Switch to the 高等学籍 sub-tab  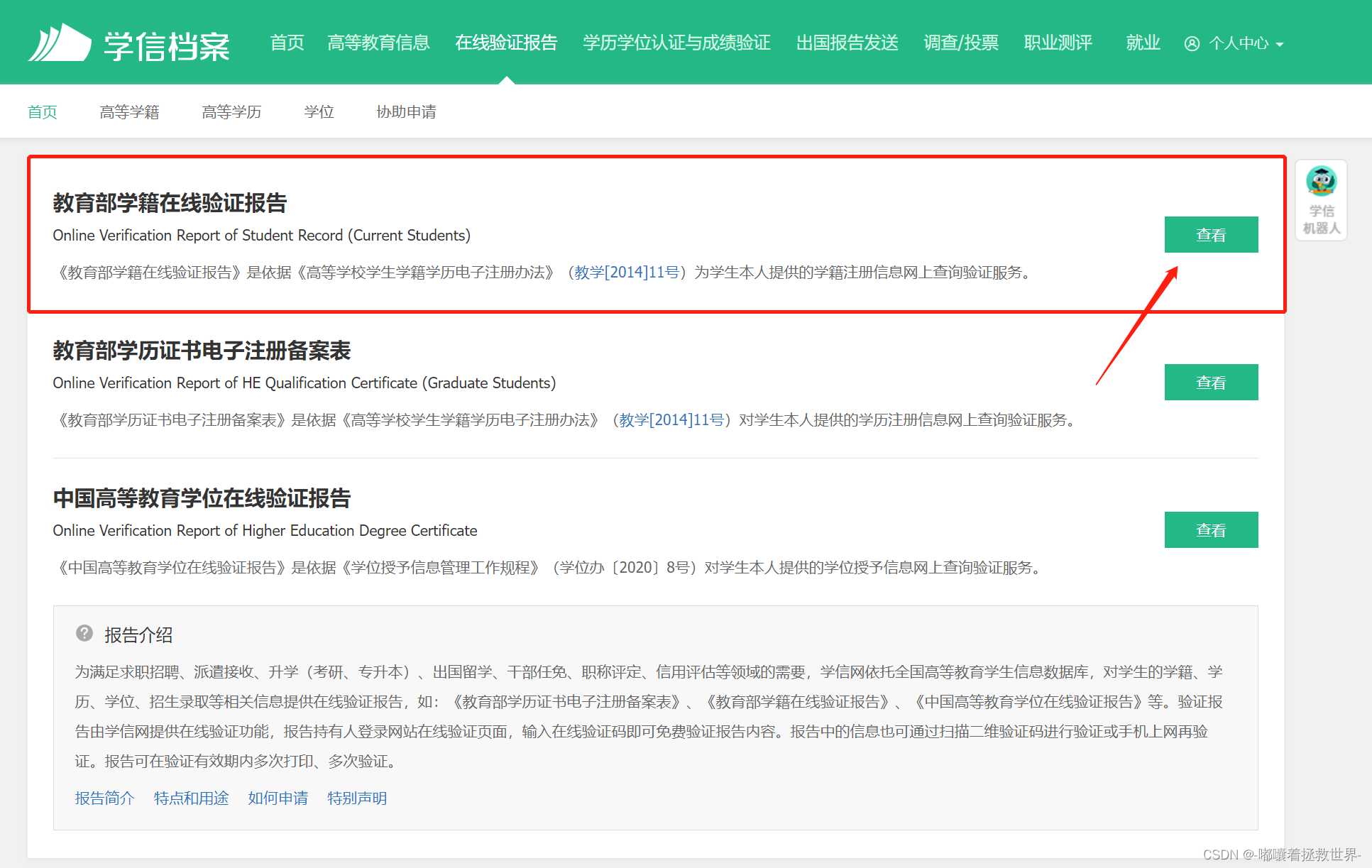pyautogui.click(x=129, y=112)
